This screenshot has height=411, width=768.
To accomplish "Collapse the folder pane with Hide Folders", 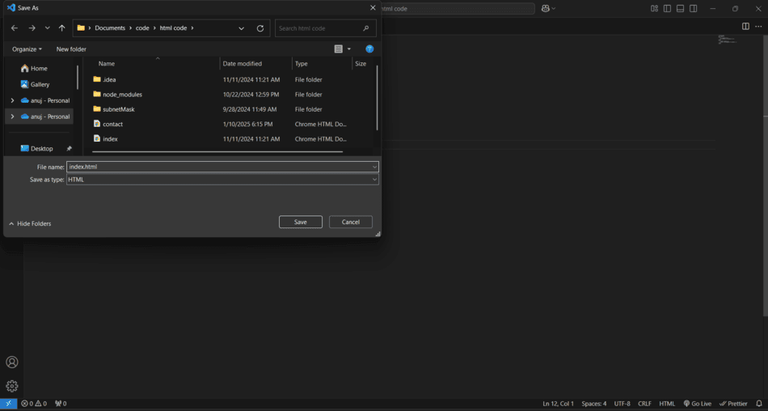I will coord(30,224).
